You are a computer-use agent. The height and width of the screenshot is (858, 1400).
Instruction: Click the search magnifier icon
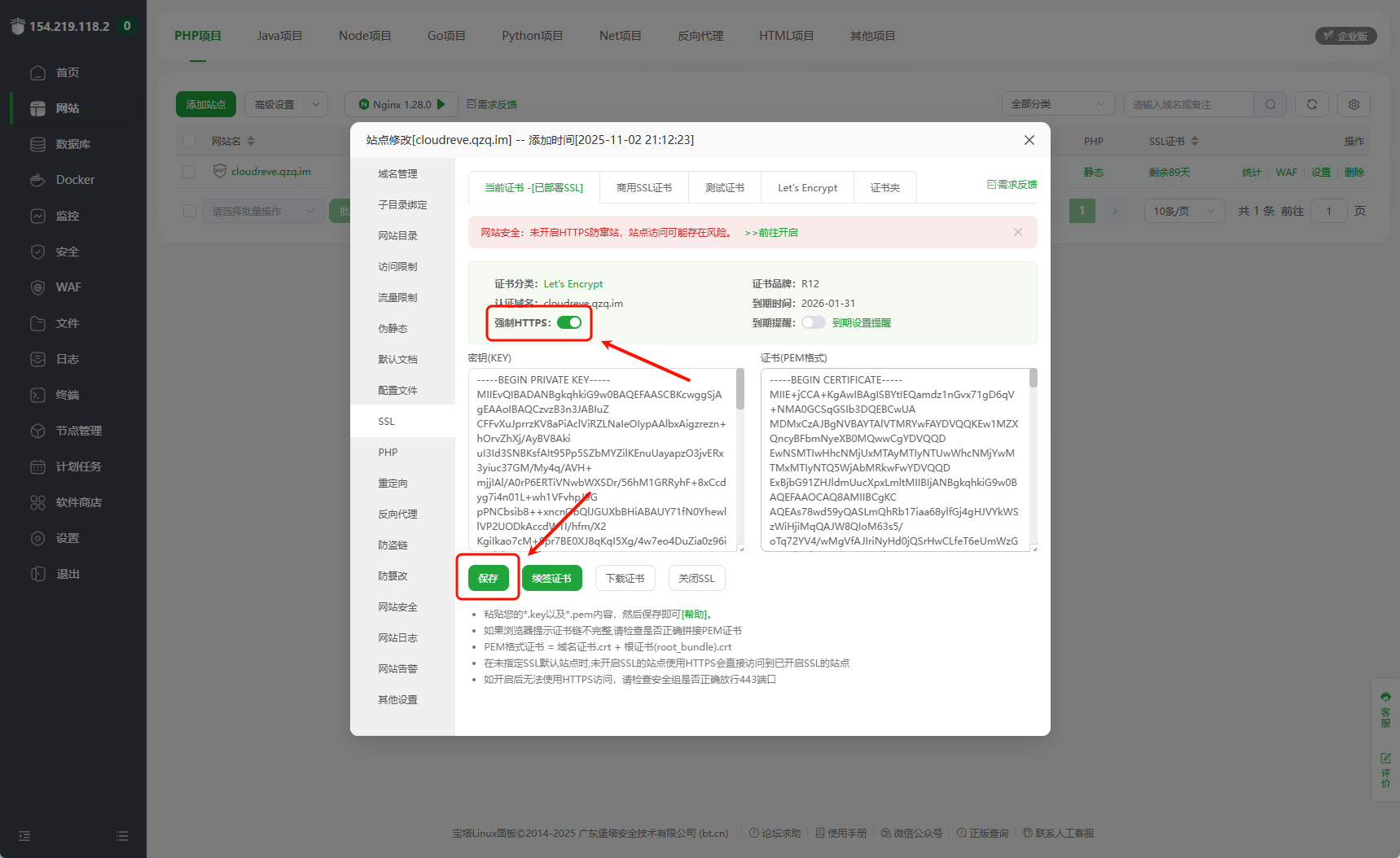tap(1270, 104)
